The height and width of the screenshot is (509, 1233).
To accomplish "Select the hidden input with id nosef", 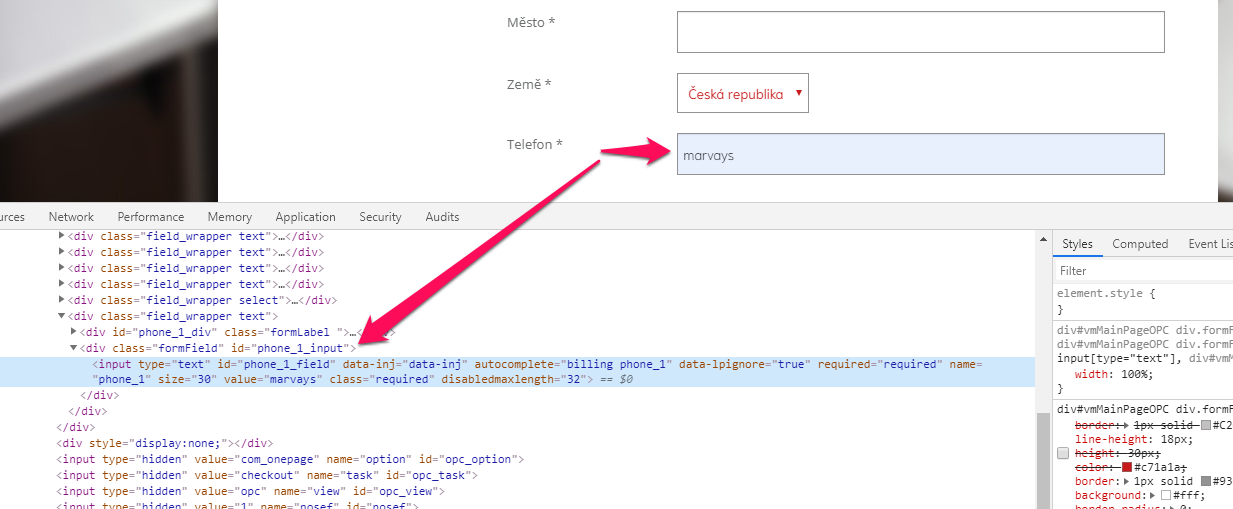I will click(x=236, y=505).
